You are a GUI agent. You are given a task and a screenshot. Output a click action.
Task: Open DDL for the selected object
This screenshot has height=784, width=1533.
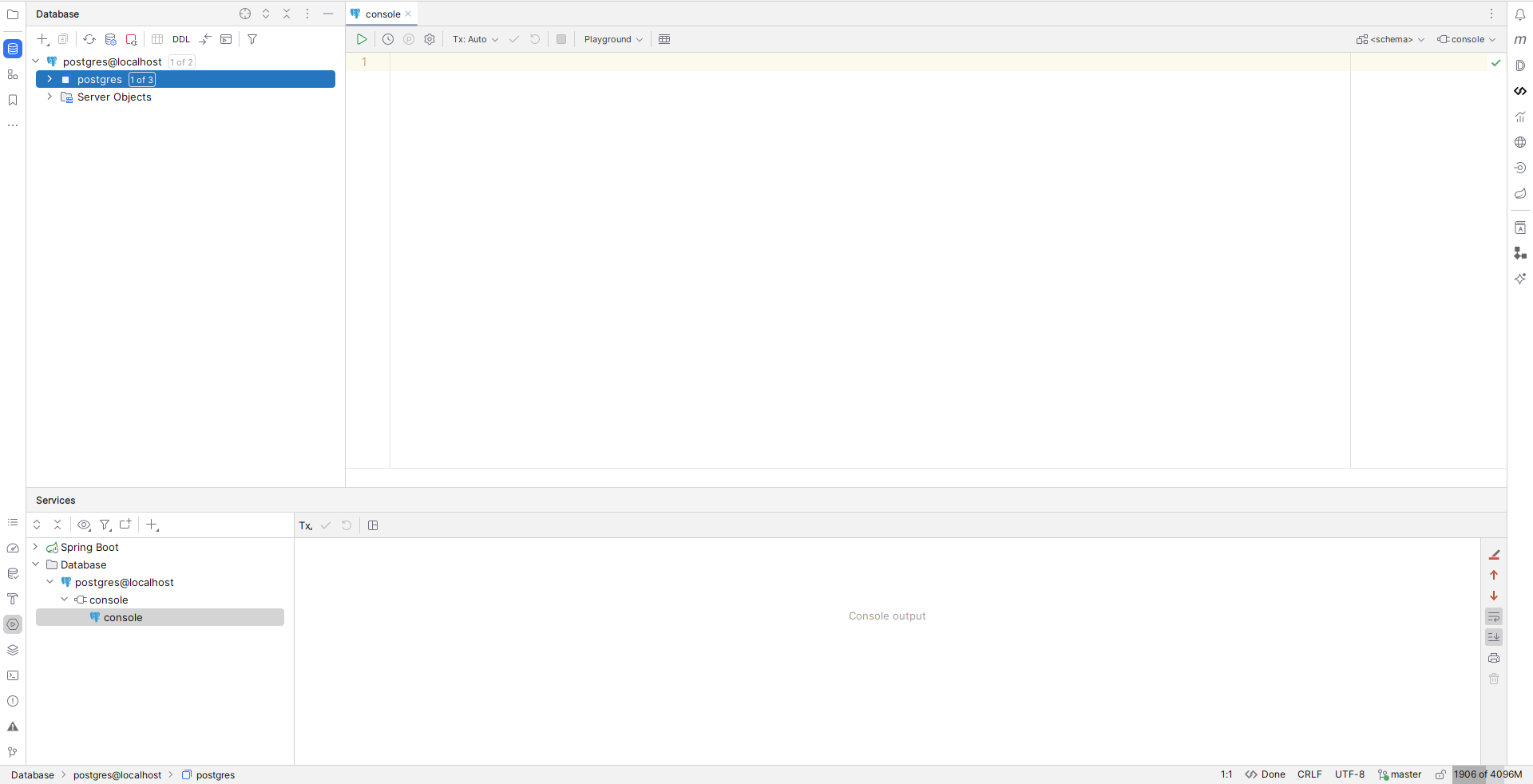point(181,39)
